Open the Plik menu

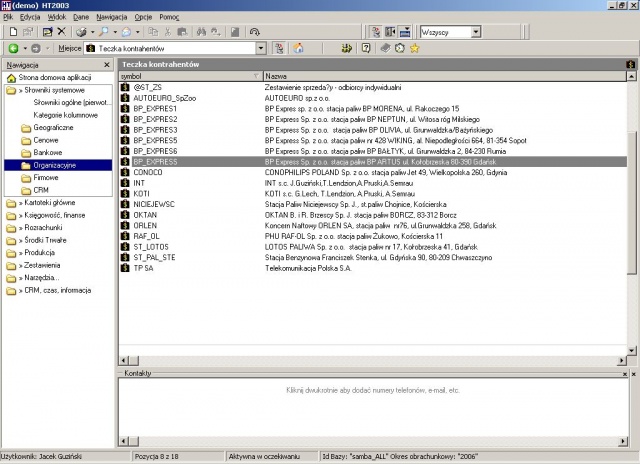tap(8, 17)
